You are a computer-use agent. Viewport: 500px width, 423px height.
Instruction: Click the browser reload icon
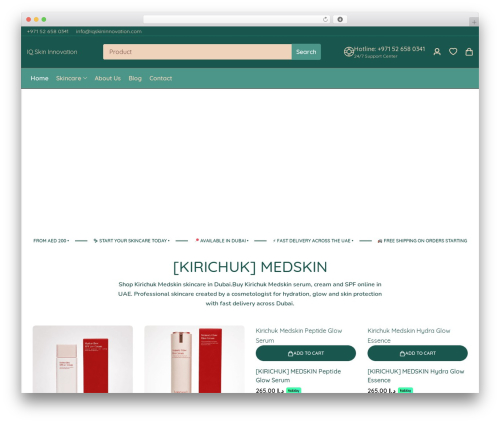click(x=325, y=19)
